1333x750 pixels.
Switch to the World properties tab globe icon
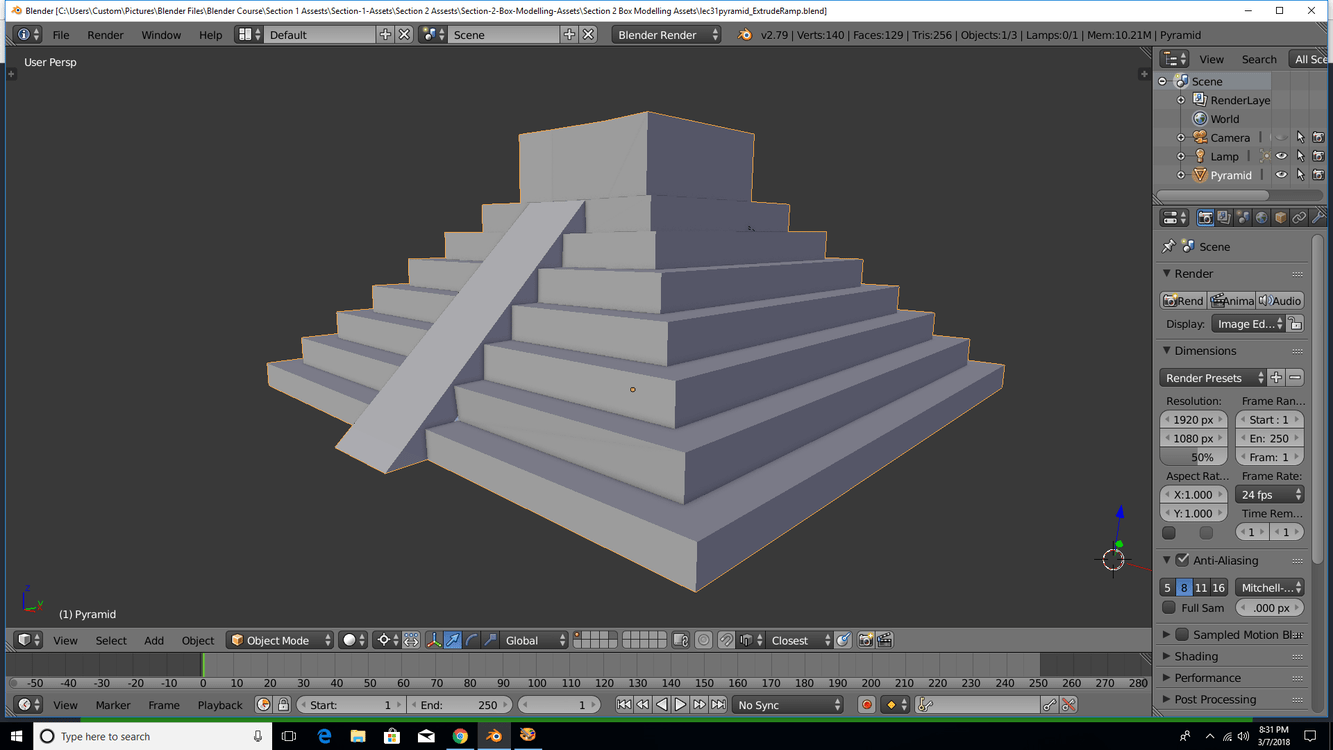point(1261,217)
